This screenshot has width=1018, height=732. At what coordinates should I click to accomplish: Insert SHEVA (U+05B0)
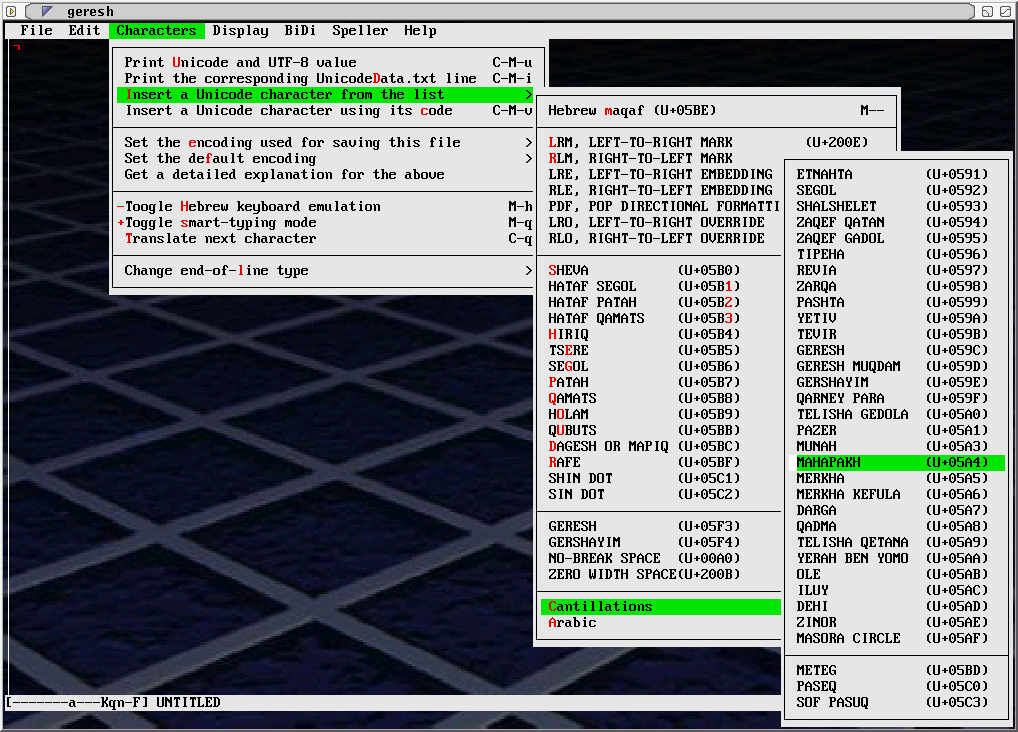[661, 270]
